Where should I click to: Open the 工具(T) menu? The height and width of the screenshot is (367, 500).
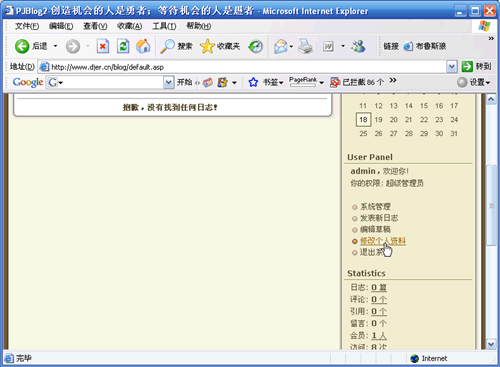click(x=164, y=26)
